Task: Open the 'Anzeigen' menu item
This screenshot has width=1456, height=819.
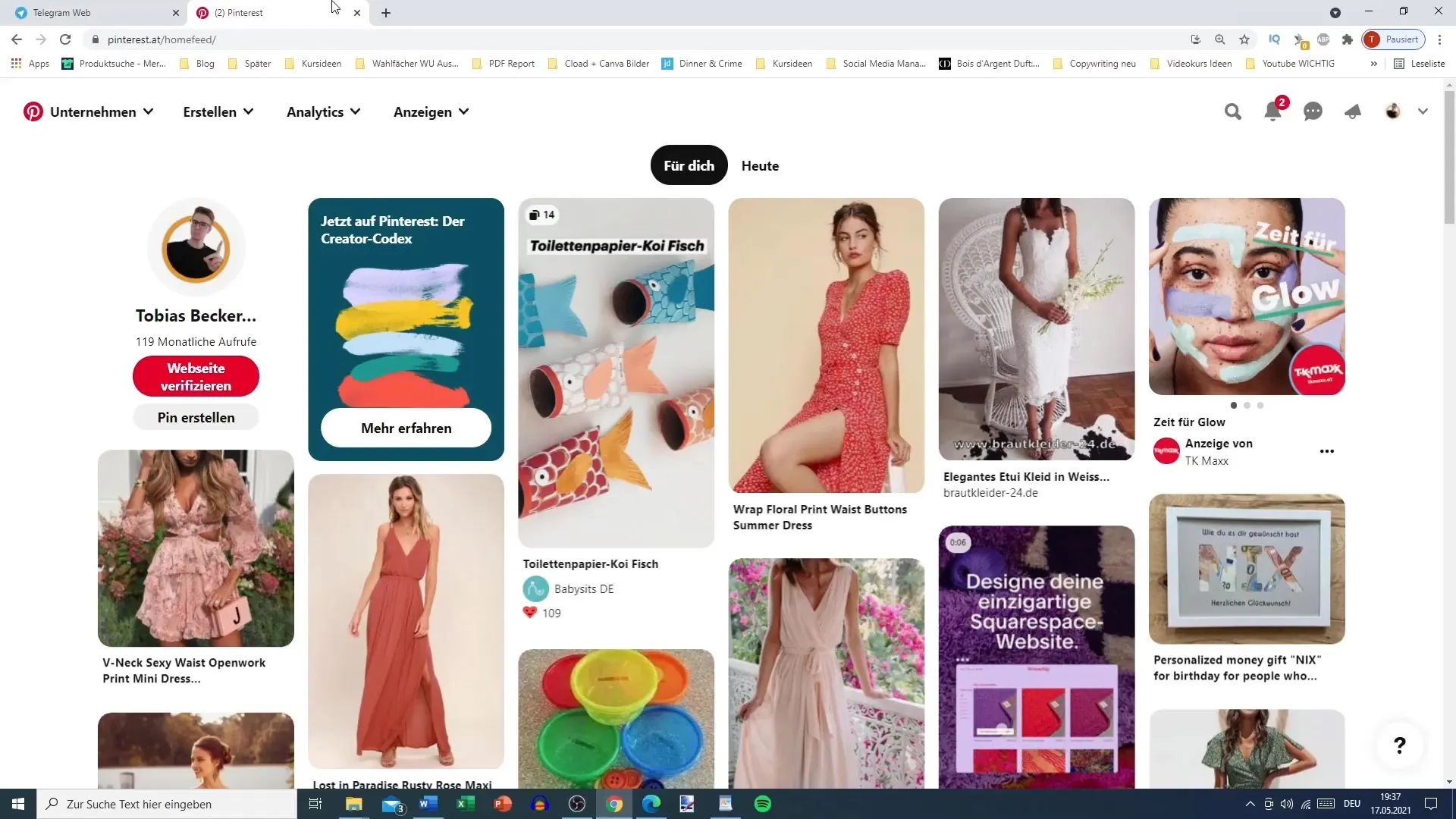Action: pos(430,111)
